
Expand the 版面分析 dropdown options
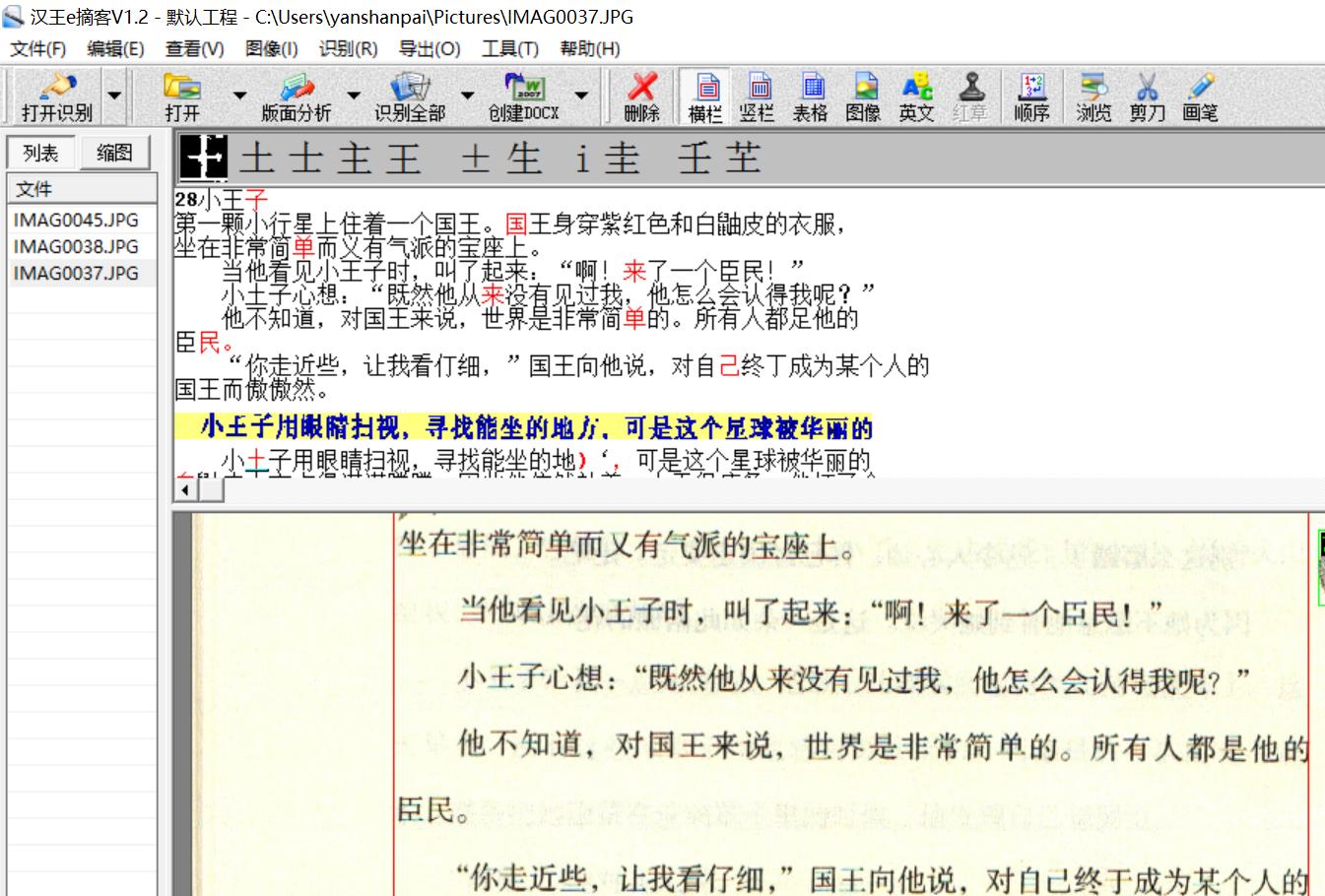coord(355,96)
